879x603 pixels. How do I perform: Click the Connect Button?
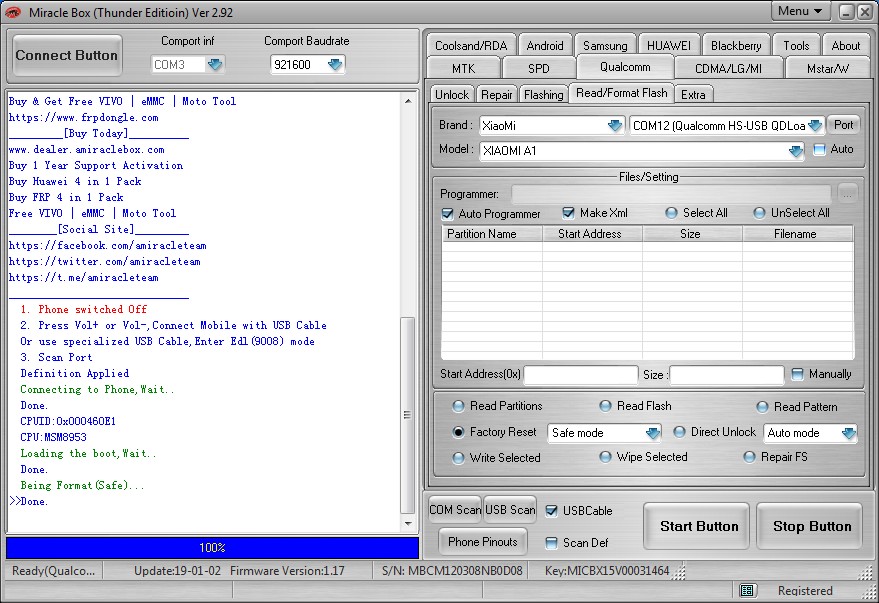click(x=67, y=55)
